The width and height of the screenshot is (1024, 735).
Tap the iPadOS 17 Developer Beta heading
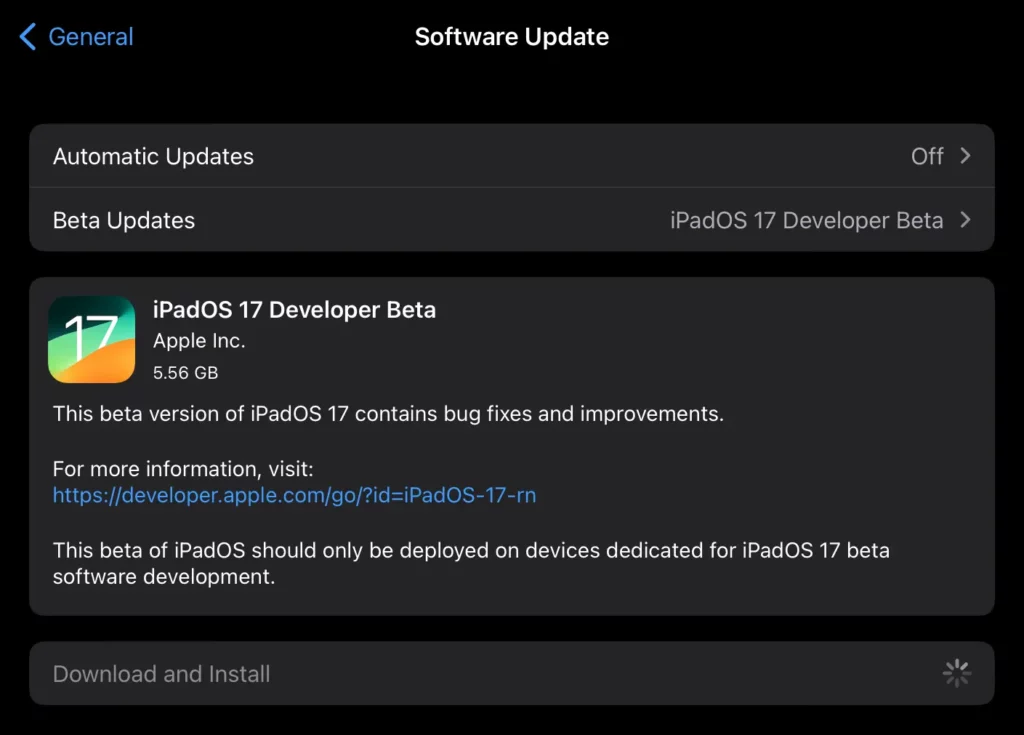295,310
